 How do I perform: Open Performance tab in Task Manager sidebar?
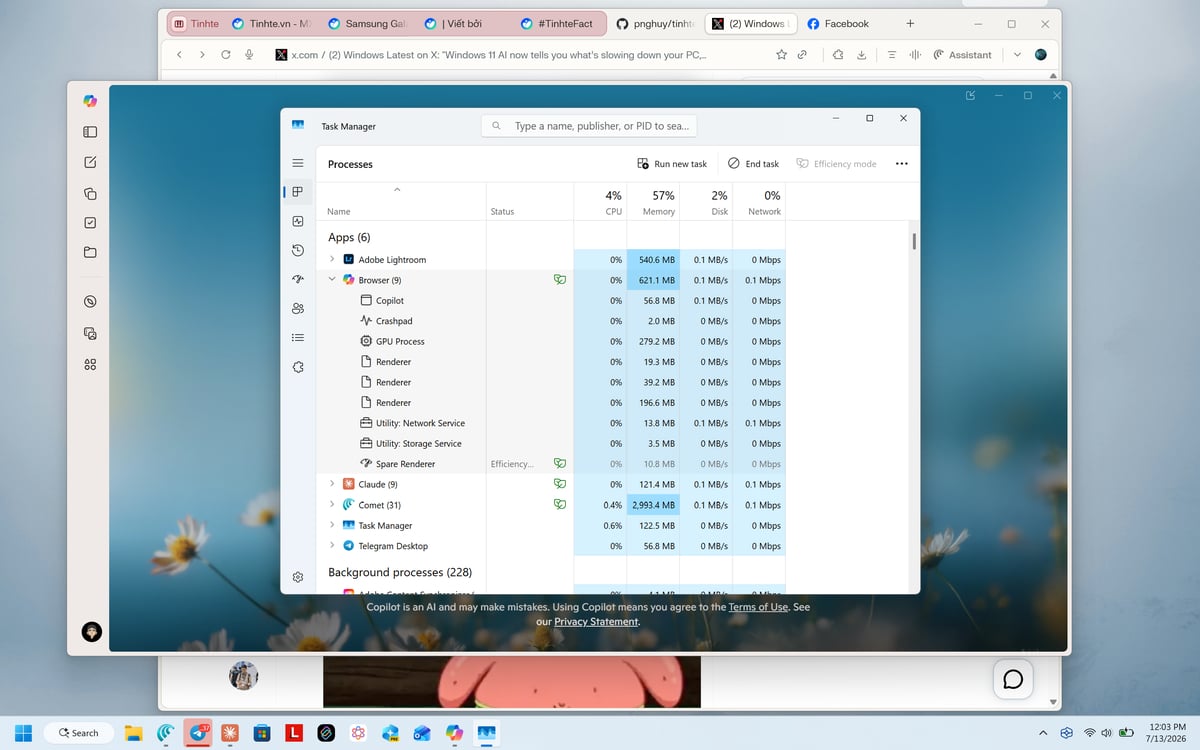[x=298, y=221]
